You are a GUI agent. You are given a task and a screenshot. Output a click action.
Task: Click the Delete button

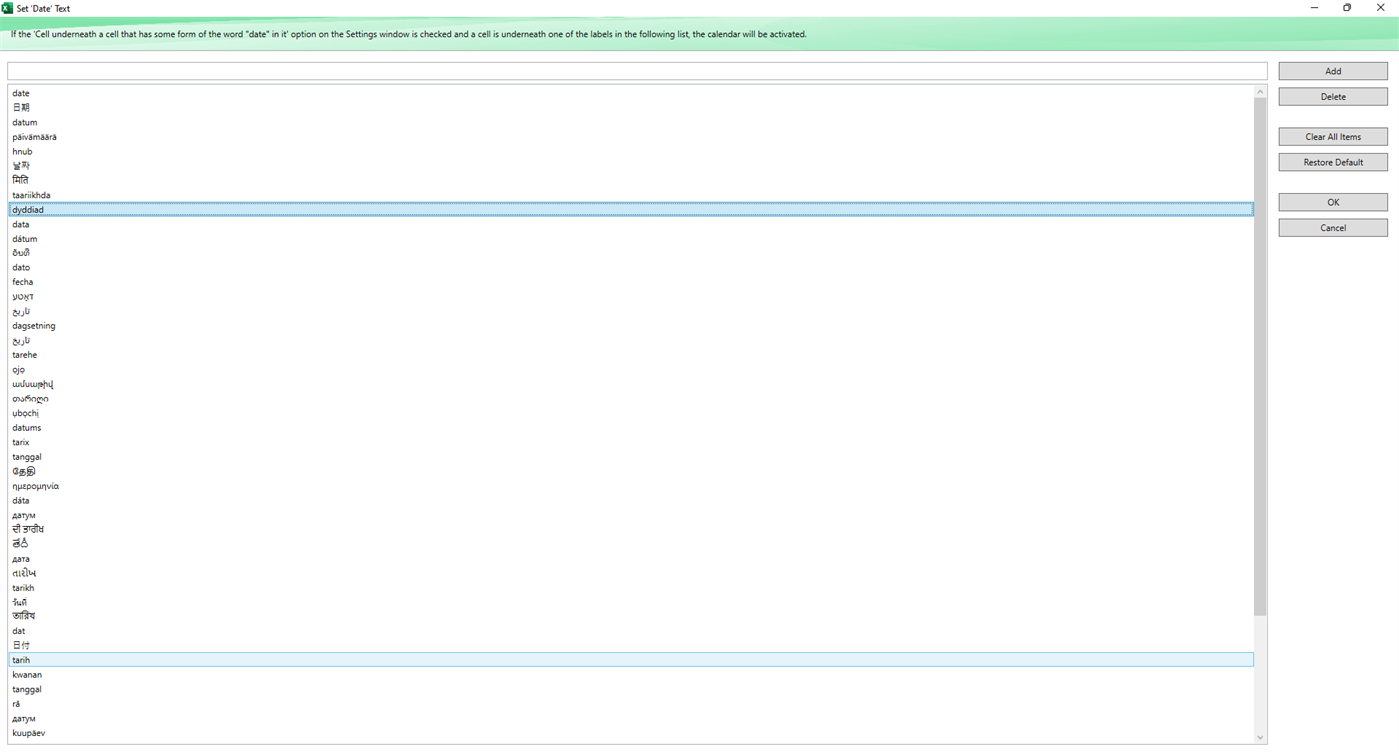tap(1332, 96)
